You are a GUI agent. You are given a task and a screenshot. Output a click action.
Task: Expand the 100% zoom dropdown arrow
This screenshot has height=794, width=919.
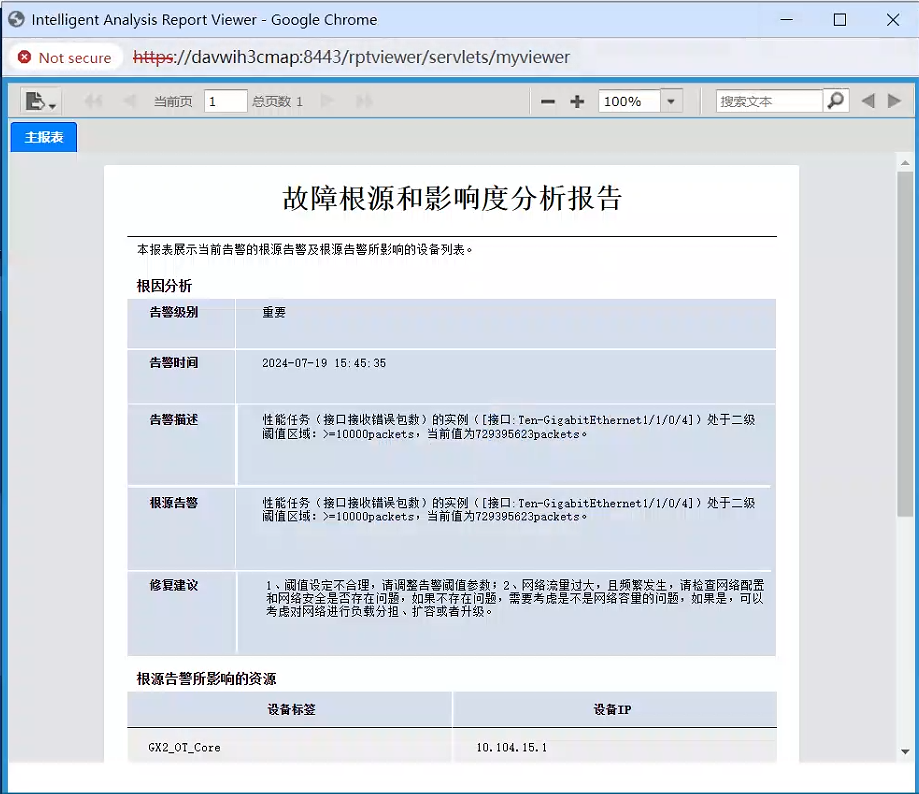tap(671, 101)
